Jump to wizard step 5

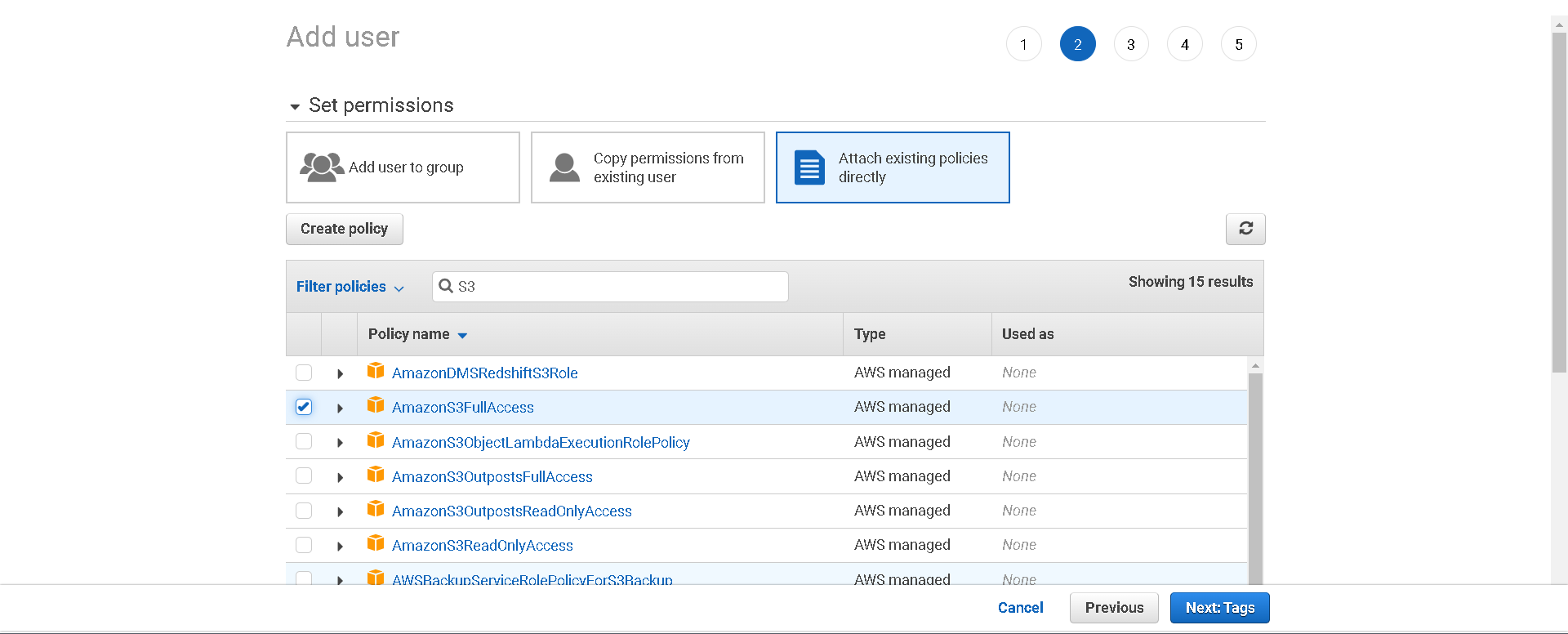[x=1239, y=44]
